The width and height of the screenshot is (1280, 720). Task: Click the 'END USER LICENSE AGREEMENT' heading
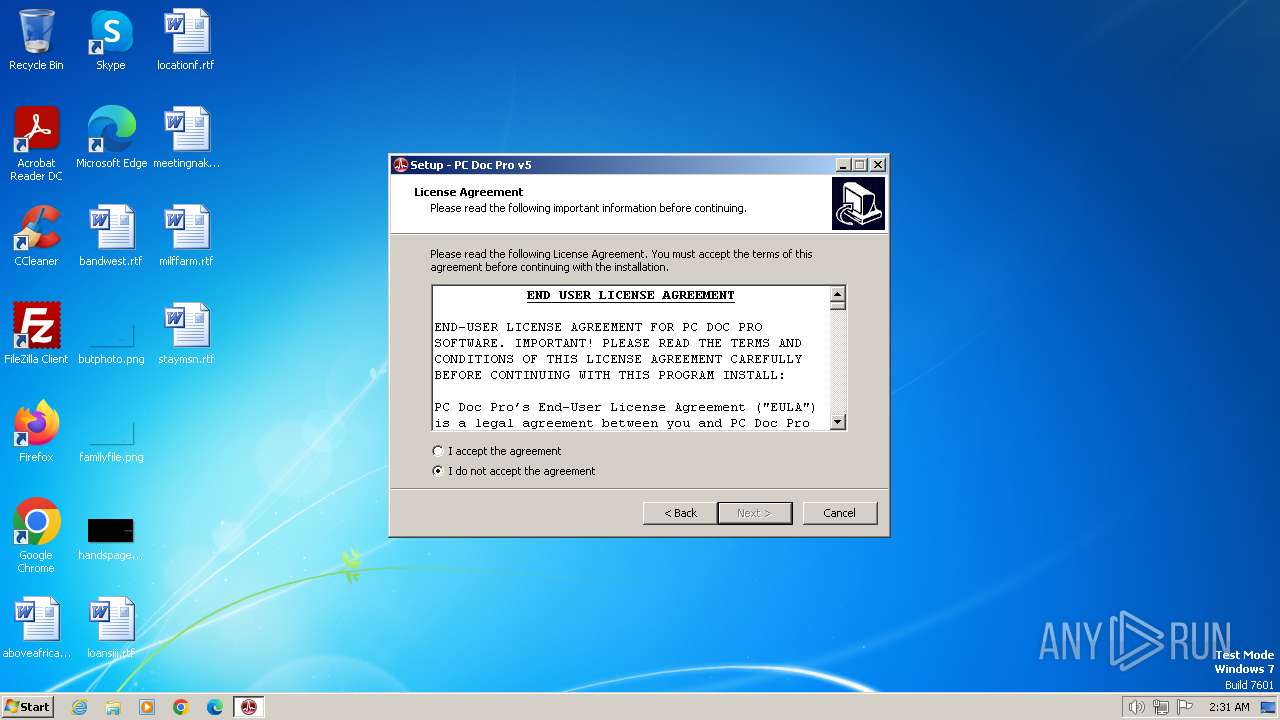631,295
